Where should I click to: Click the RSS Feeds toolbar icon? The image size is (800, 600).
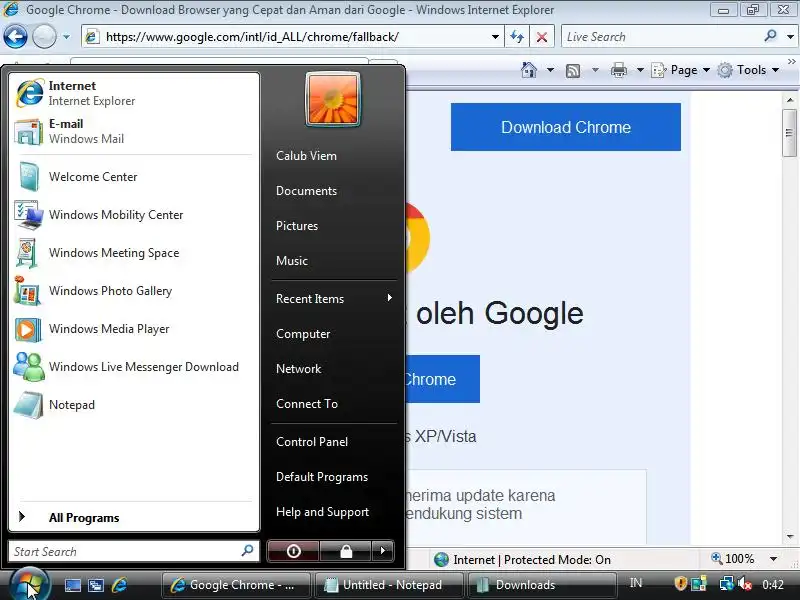click(573, 70)
